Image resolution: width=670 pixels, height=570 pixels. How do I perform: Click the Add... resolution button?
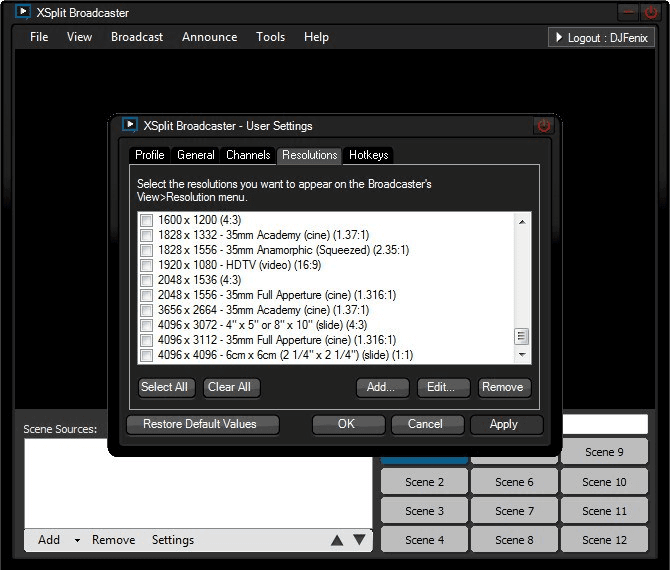382,388
